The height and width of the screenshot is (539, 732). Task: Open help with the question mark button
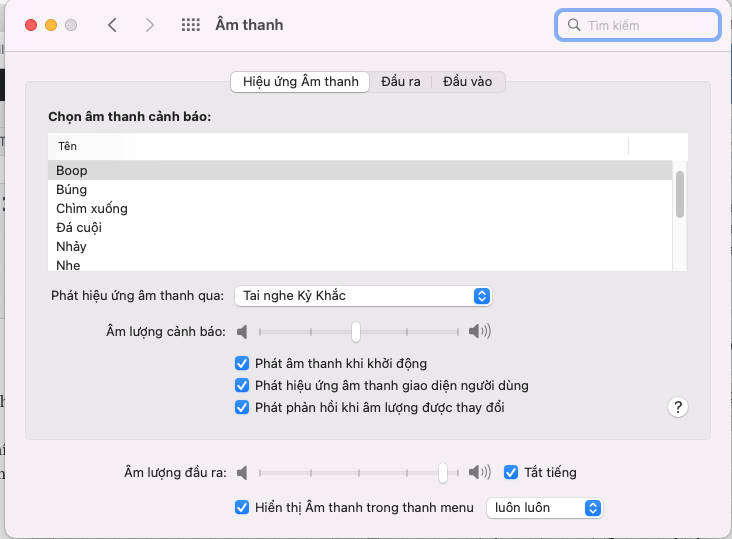(678, 407)
